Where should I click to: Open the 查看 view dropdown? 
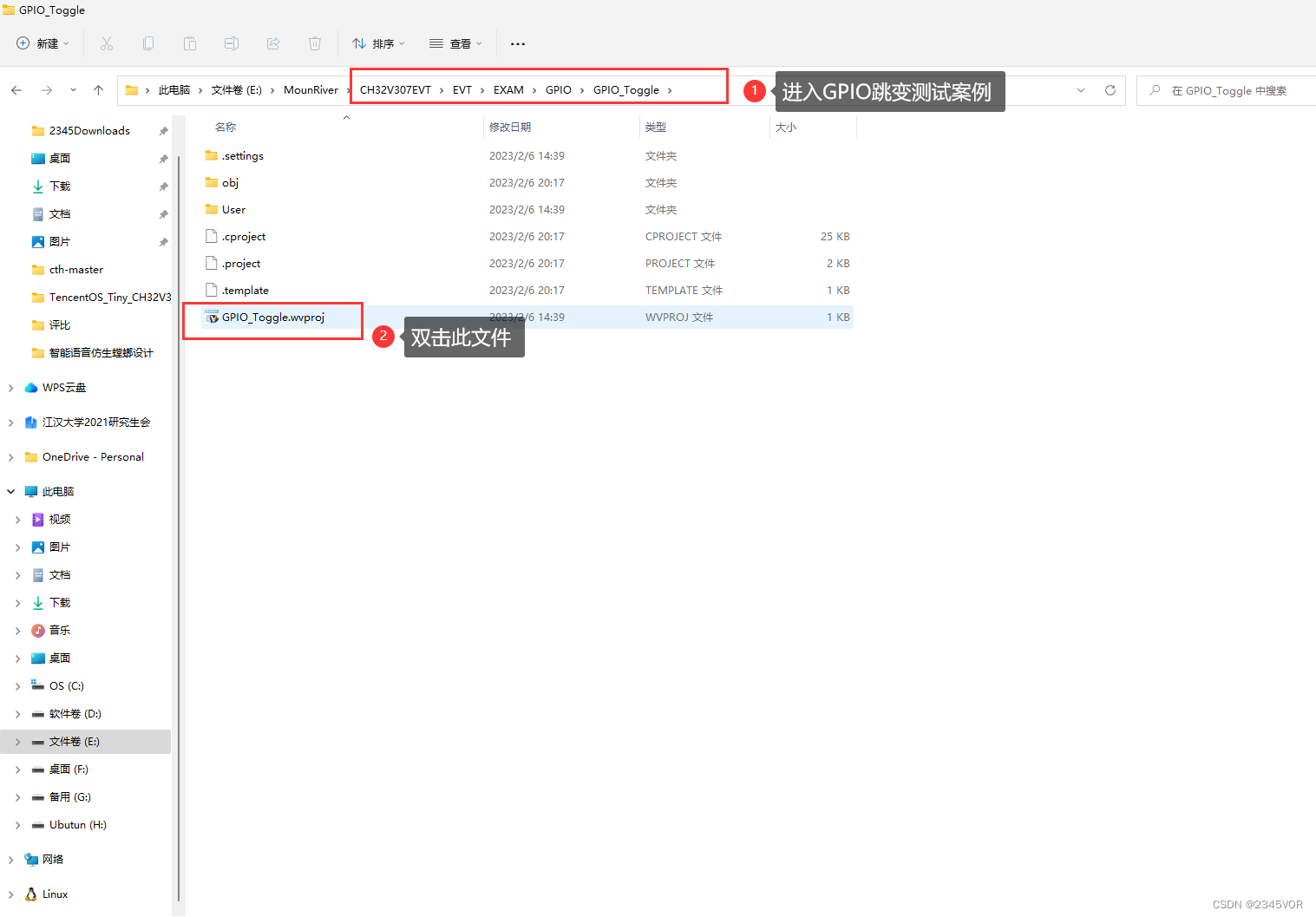455,43
